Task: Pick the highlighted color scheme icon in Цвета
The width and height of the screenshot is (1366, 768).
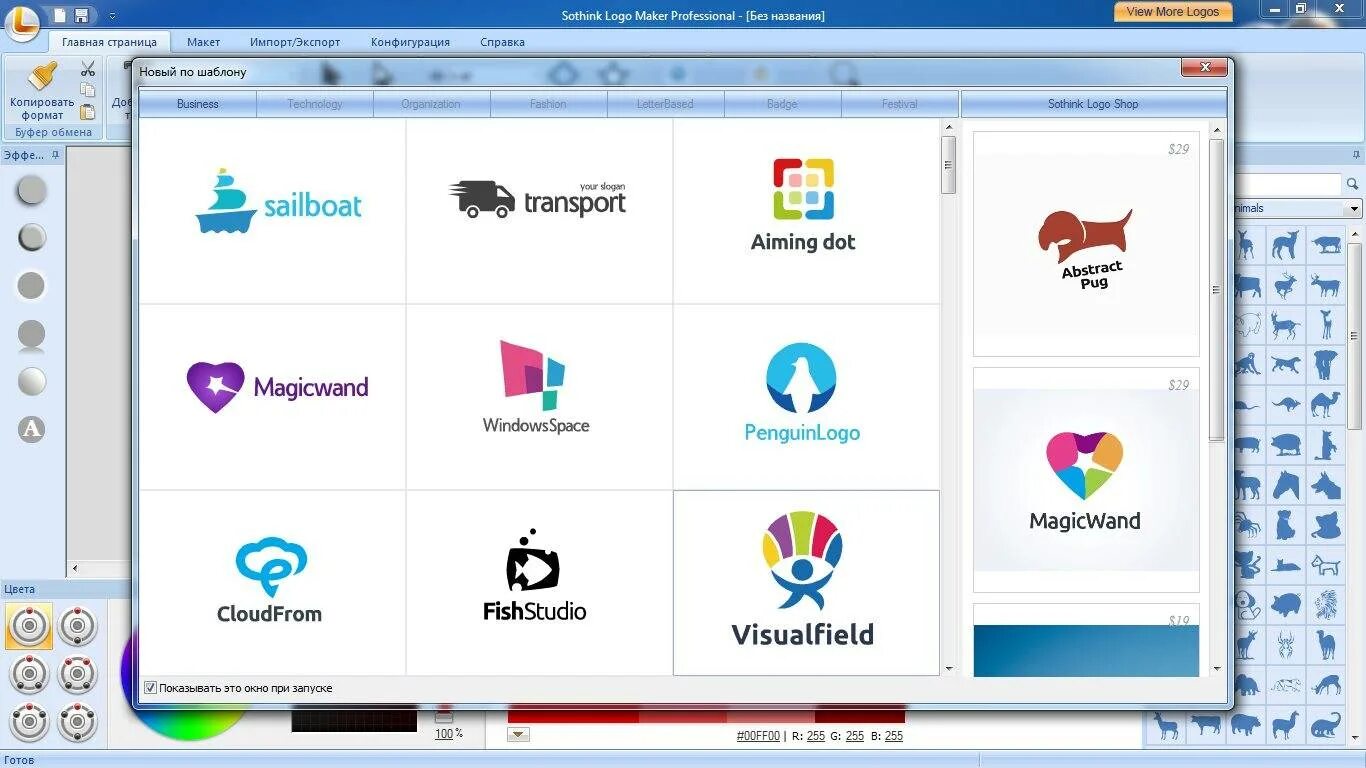Action: point(29,626)
